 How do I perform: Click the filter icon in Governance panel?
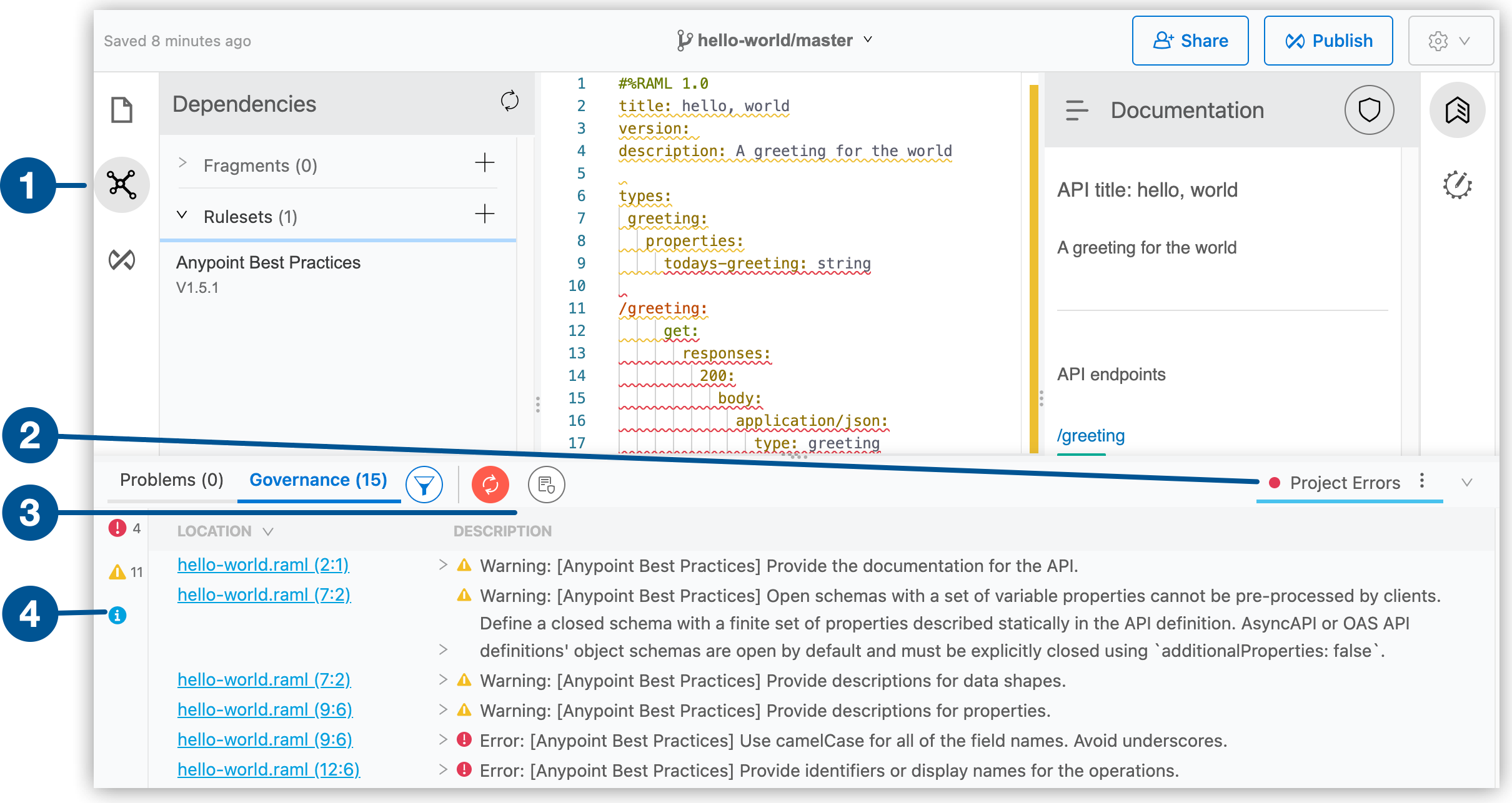(424, 484)
